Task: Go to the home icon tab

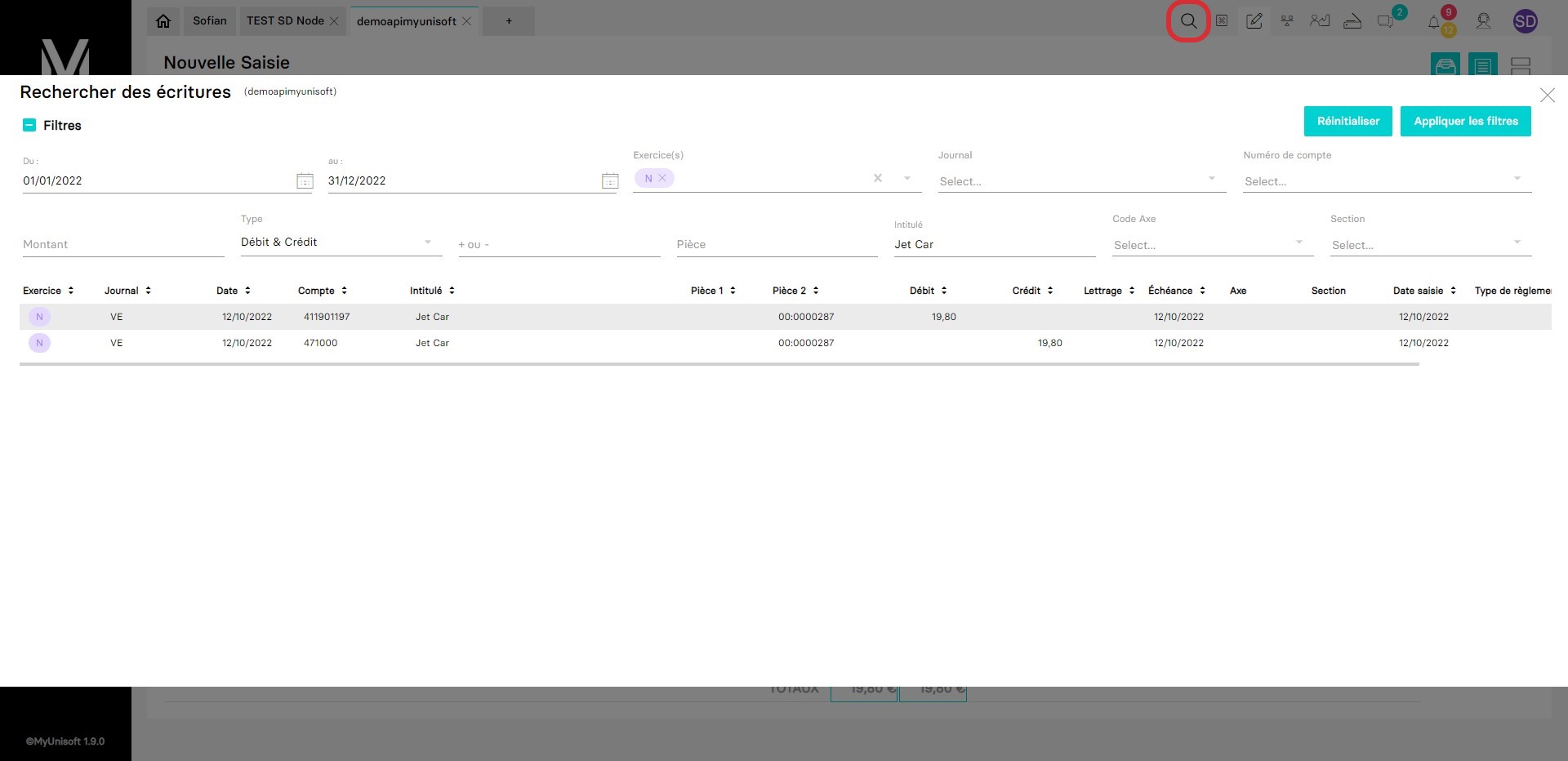Action: point(163,21)
